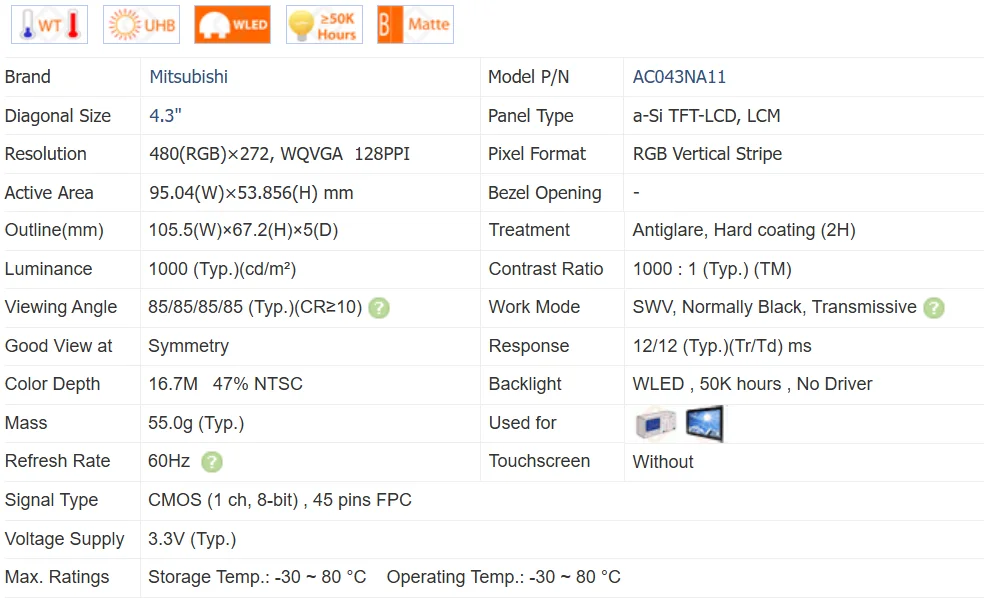The height and width of the screenshot is (598, 984).
Task: Open help icon next to 60Hz refresh rate
Action: pos(211,462)
